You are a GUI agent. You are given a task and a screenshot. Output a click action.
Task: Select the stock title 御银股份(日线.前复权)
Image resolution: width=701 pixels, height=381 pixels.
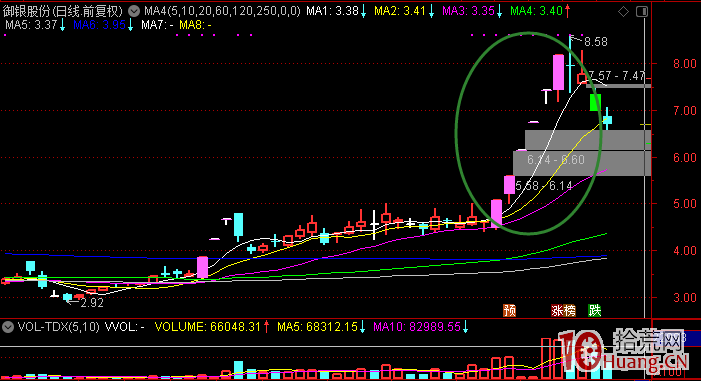pos(63,11)
